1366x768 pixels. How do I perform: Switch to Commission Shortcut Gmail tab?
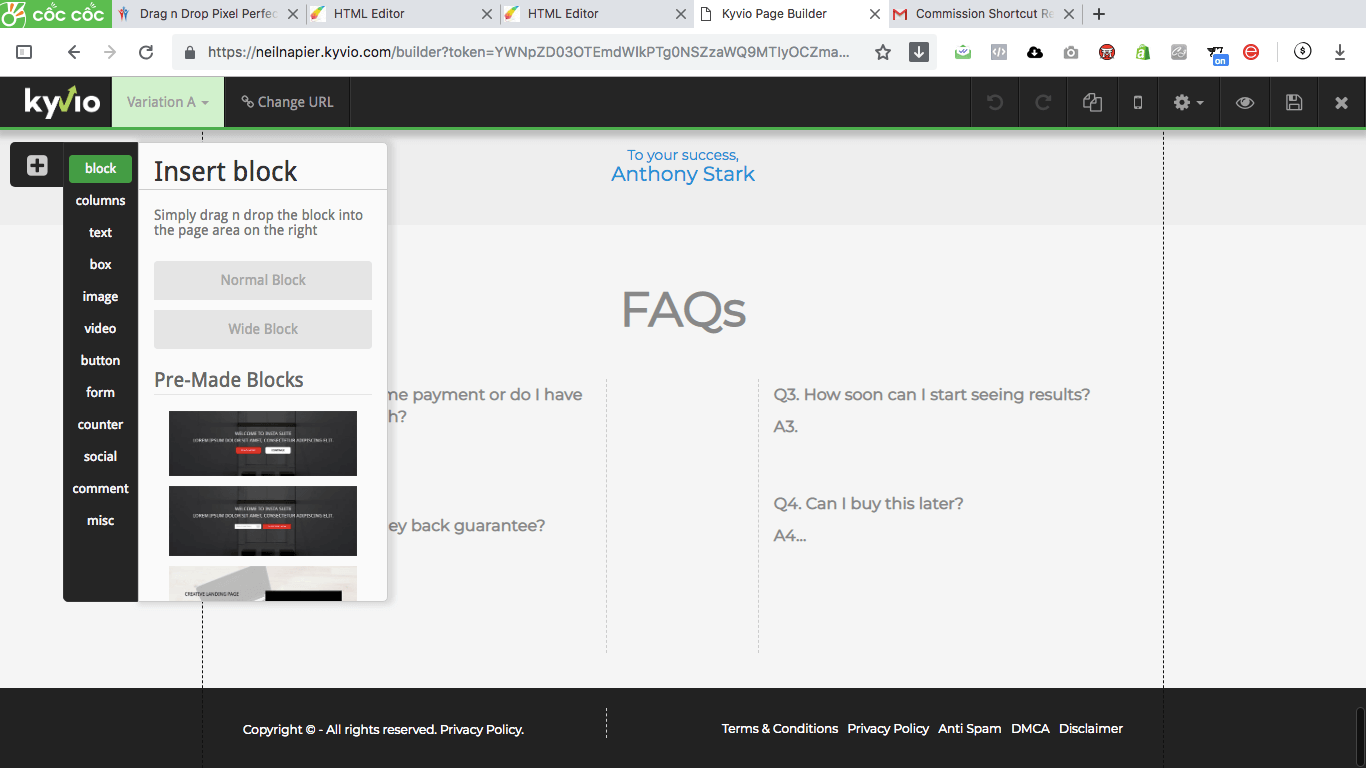coord(985,14)
